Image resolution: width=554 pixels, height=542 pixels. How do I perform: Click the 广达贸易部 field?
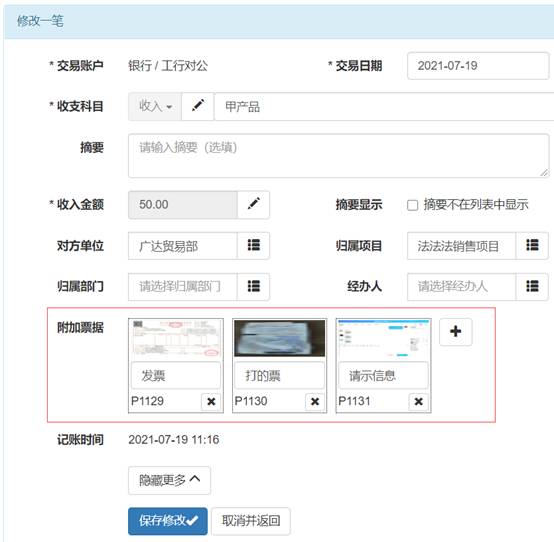pos(183,246)
